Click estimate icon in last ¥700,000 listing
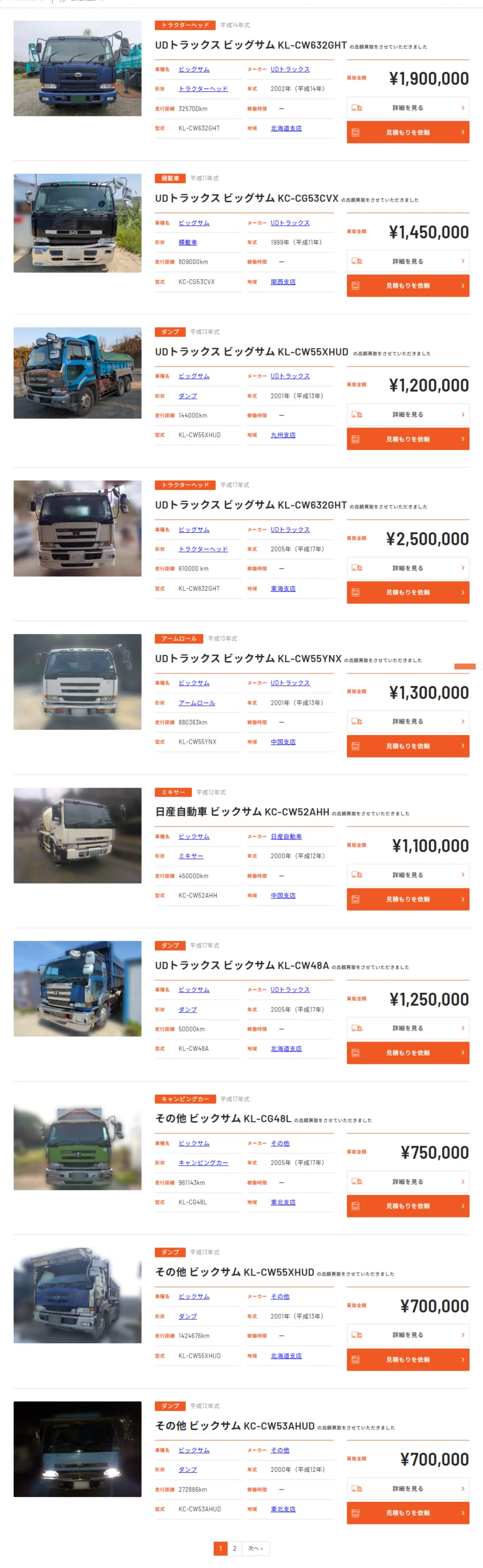This screenshot has height=1568, width=483. point(356,1513)
